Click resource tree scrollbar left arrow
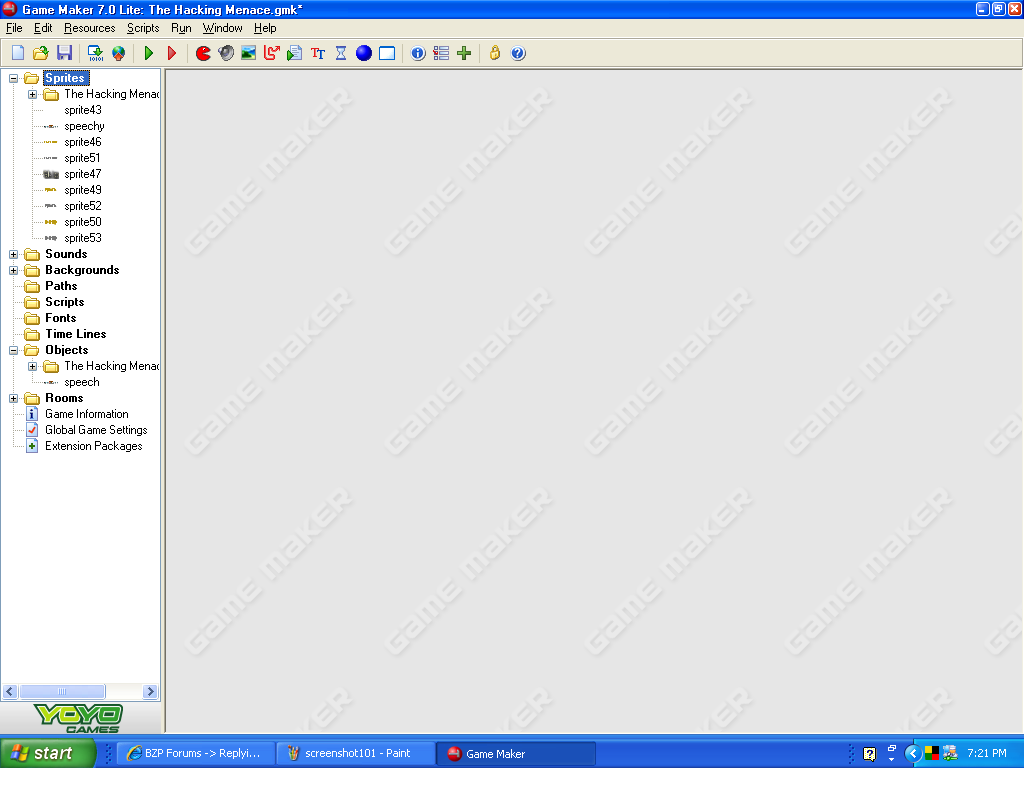 [10, 692]
